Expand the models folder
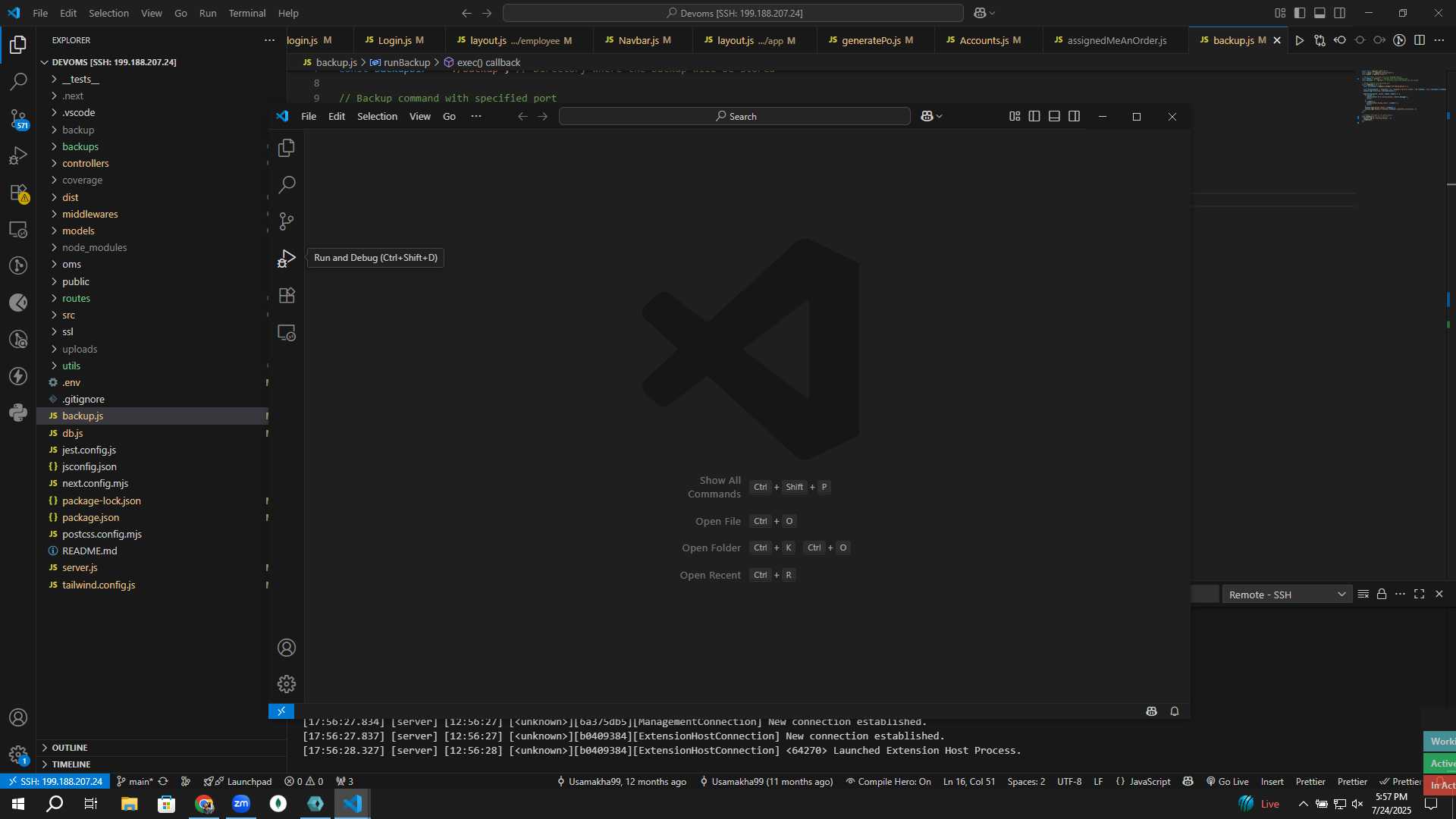Image resolution: width=1456 pixels, height=819 pixels. pos(78,231)
